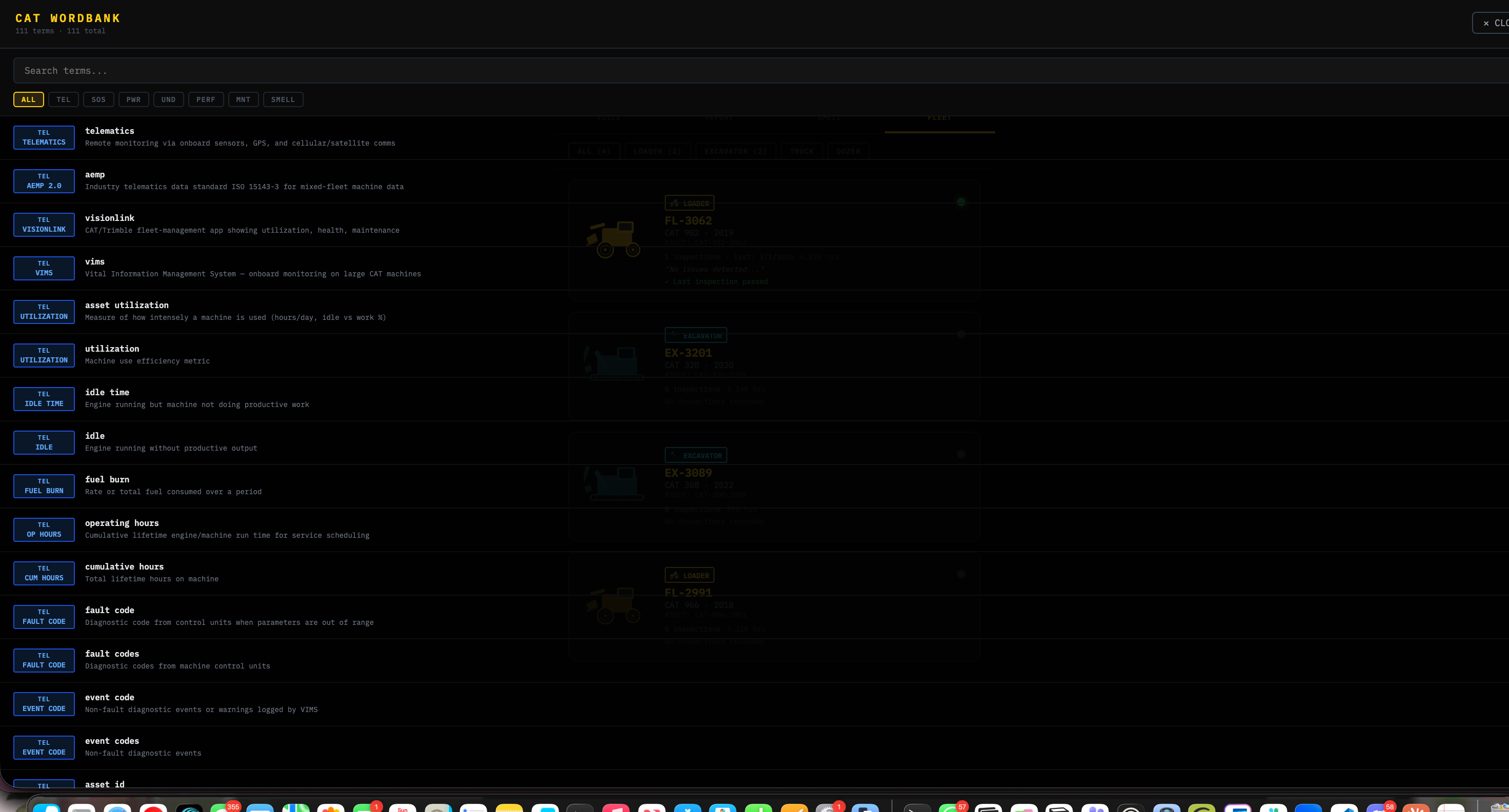Filter terms by PERF category
1509x812 pixels.
tap(206, 99)
